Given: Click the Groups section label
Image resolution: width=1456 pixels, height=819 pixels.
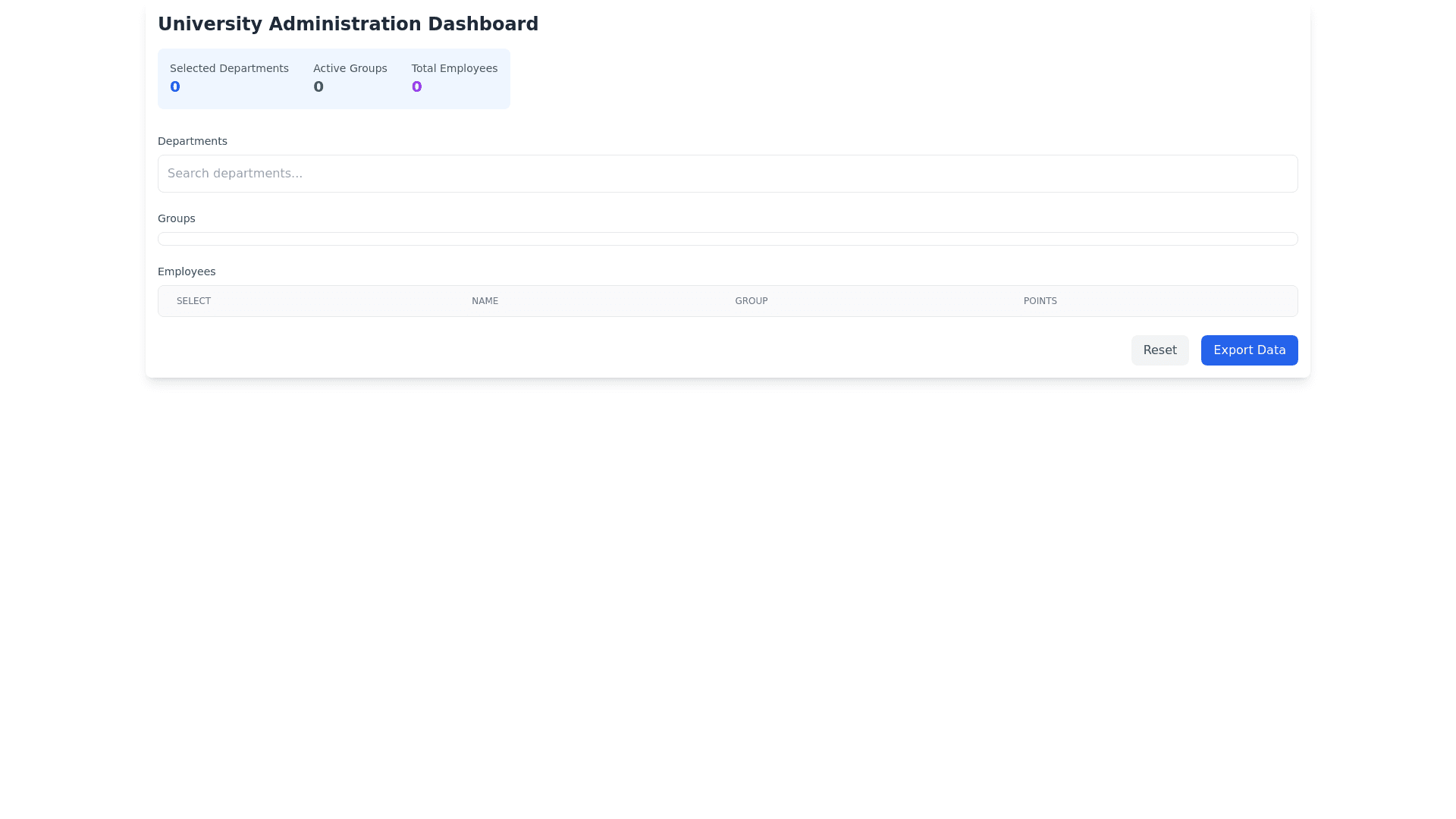Looking at the screenshot, I should (x=177, y=218).
